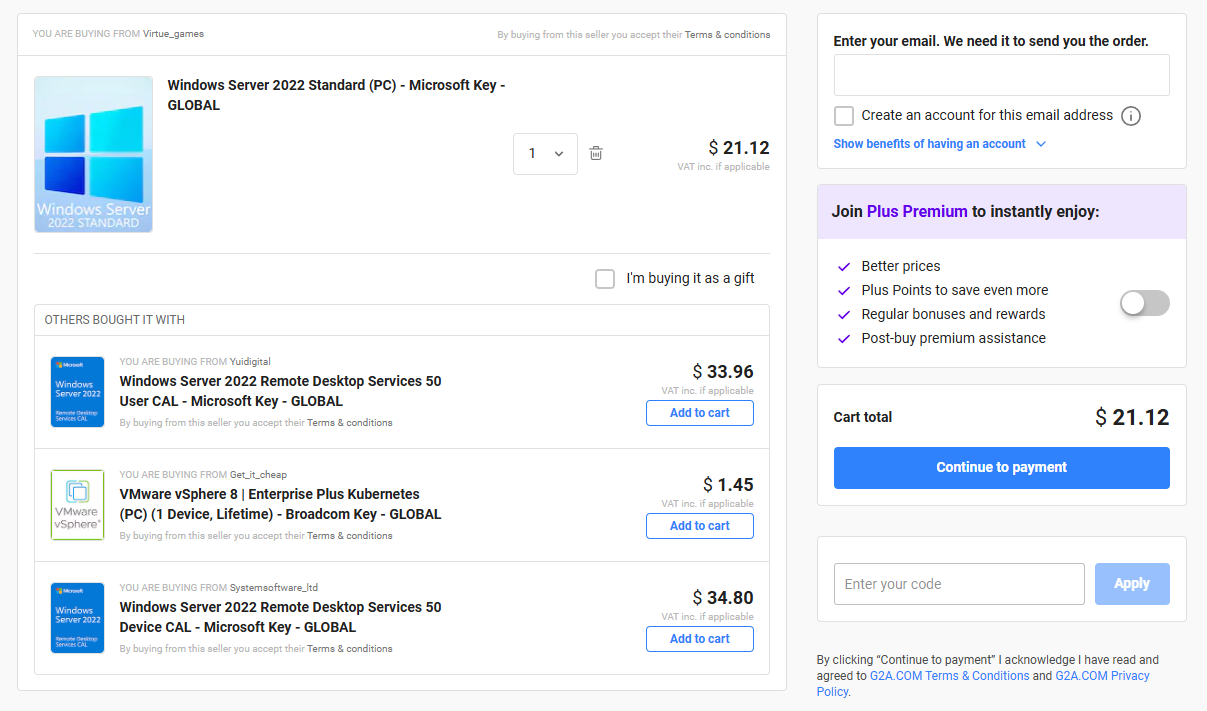This screenshot has height=711, width=1207.
Task: Add the $33.96 RDS User CAL to cart
Action: [x=699, y=413]
